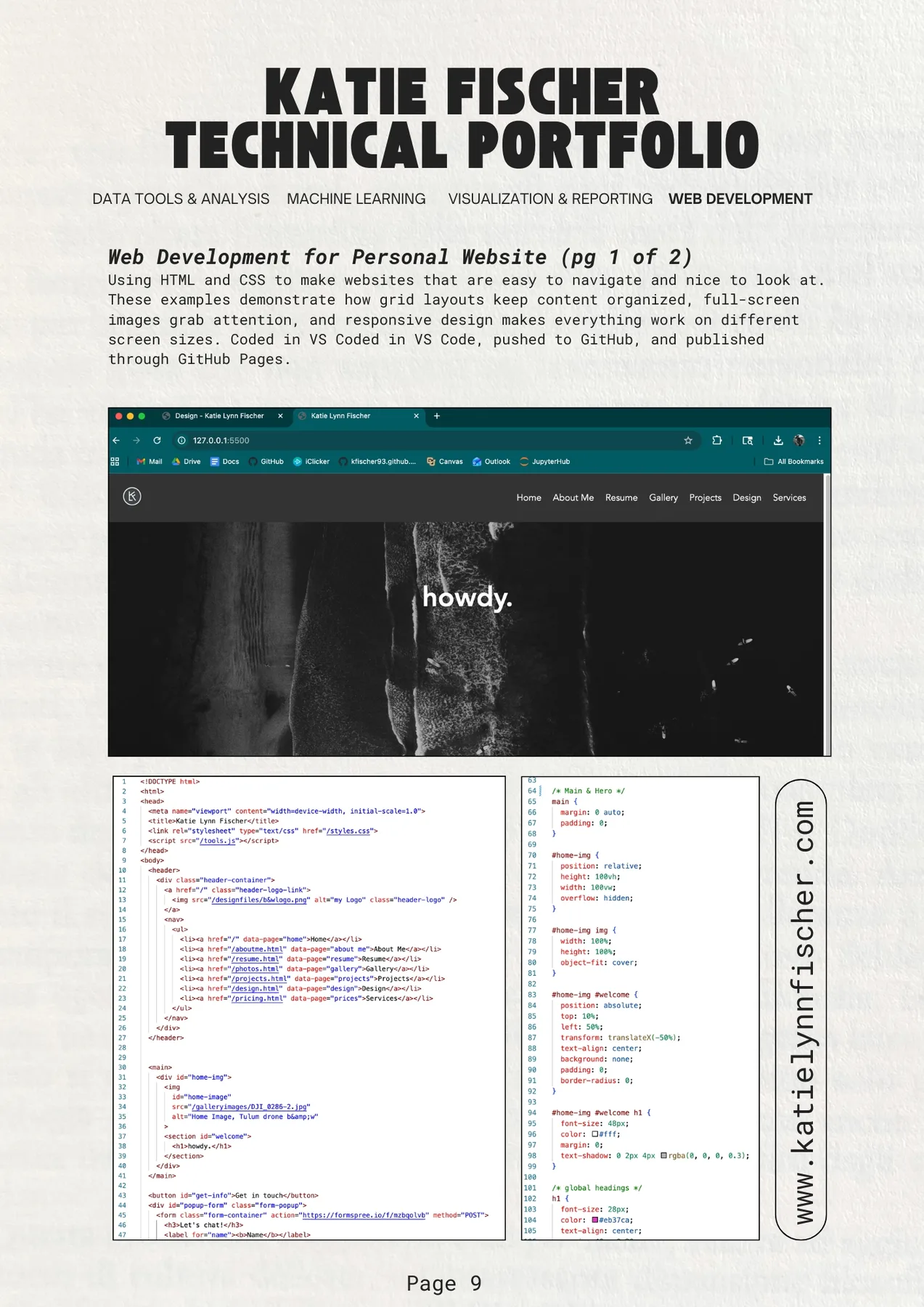Screen dimensions: 924x1307
Task: Open the GitHub bookmark
Action: click(266, 461)
